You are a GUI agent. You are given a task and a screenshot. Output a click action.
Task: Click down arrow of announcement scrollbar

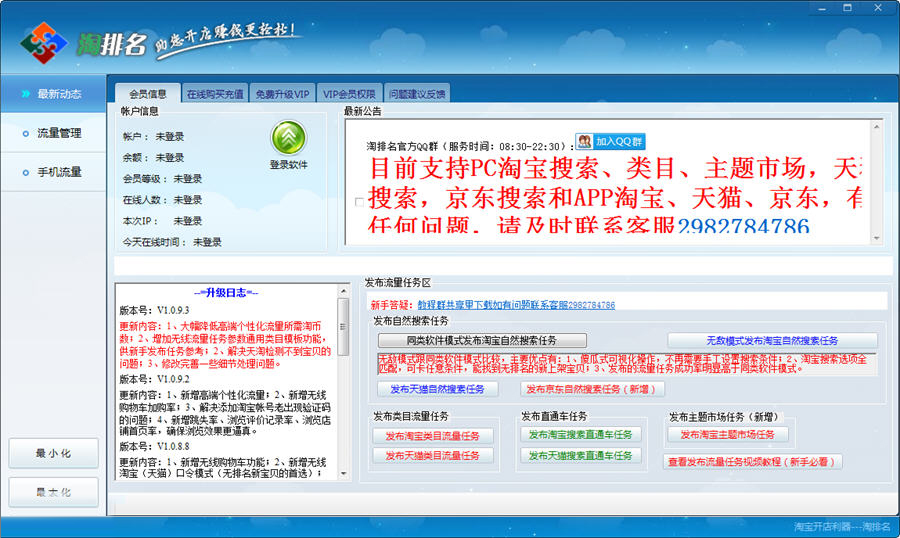876,238
